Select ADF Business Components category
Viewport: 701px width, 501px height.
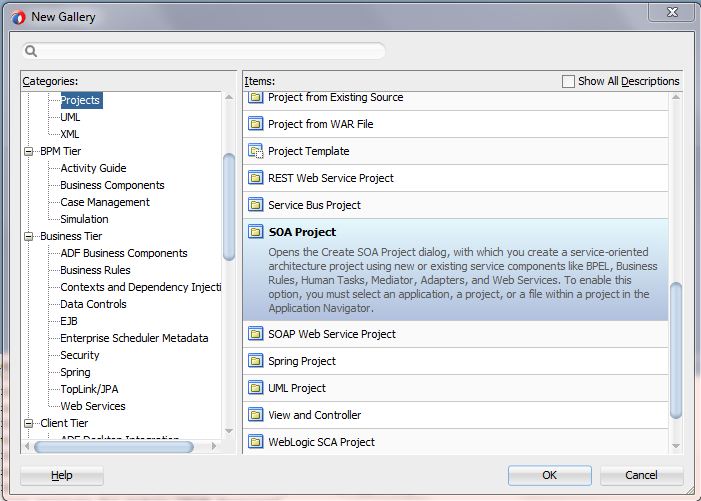click(124, 253)
